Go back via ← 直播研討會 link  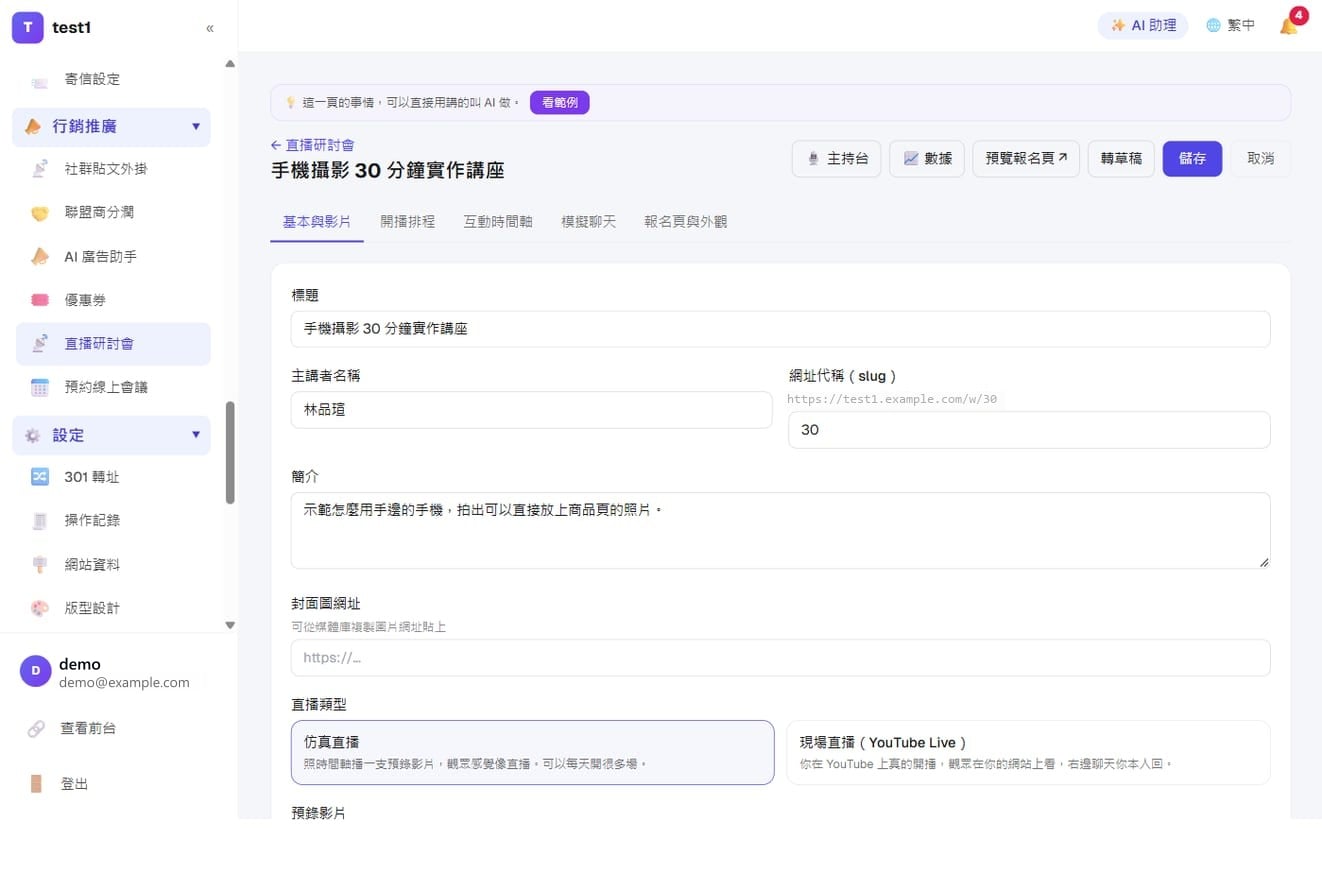(x=312, y=145)
